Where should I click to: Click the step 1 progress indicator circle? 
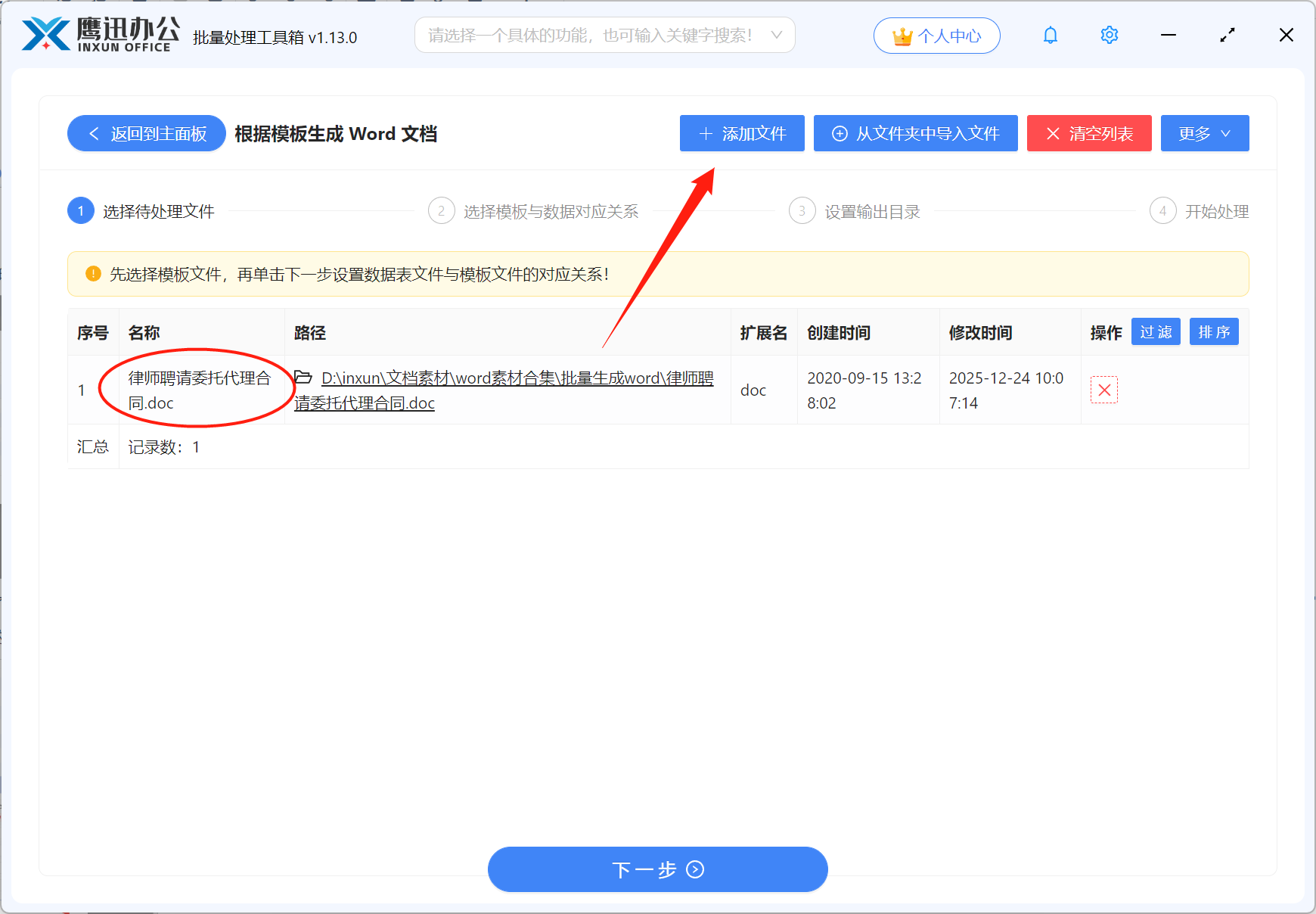[80, 210]
